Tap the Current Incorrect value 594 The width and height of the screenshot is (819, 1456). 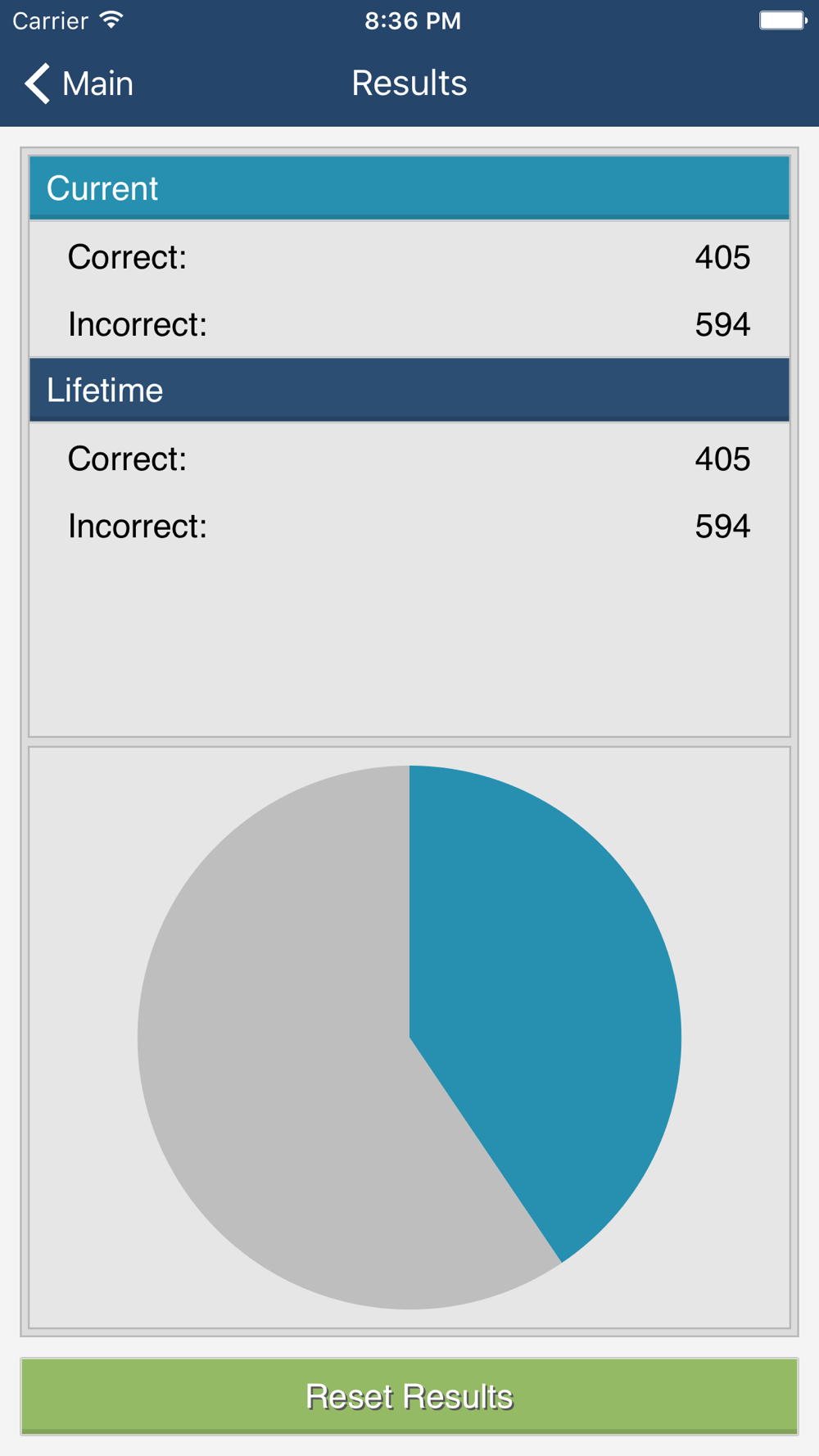tap(722, 324)
